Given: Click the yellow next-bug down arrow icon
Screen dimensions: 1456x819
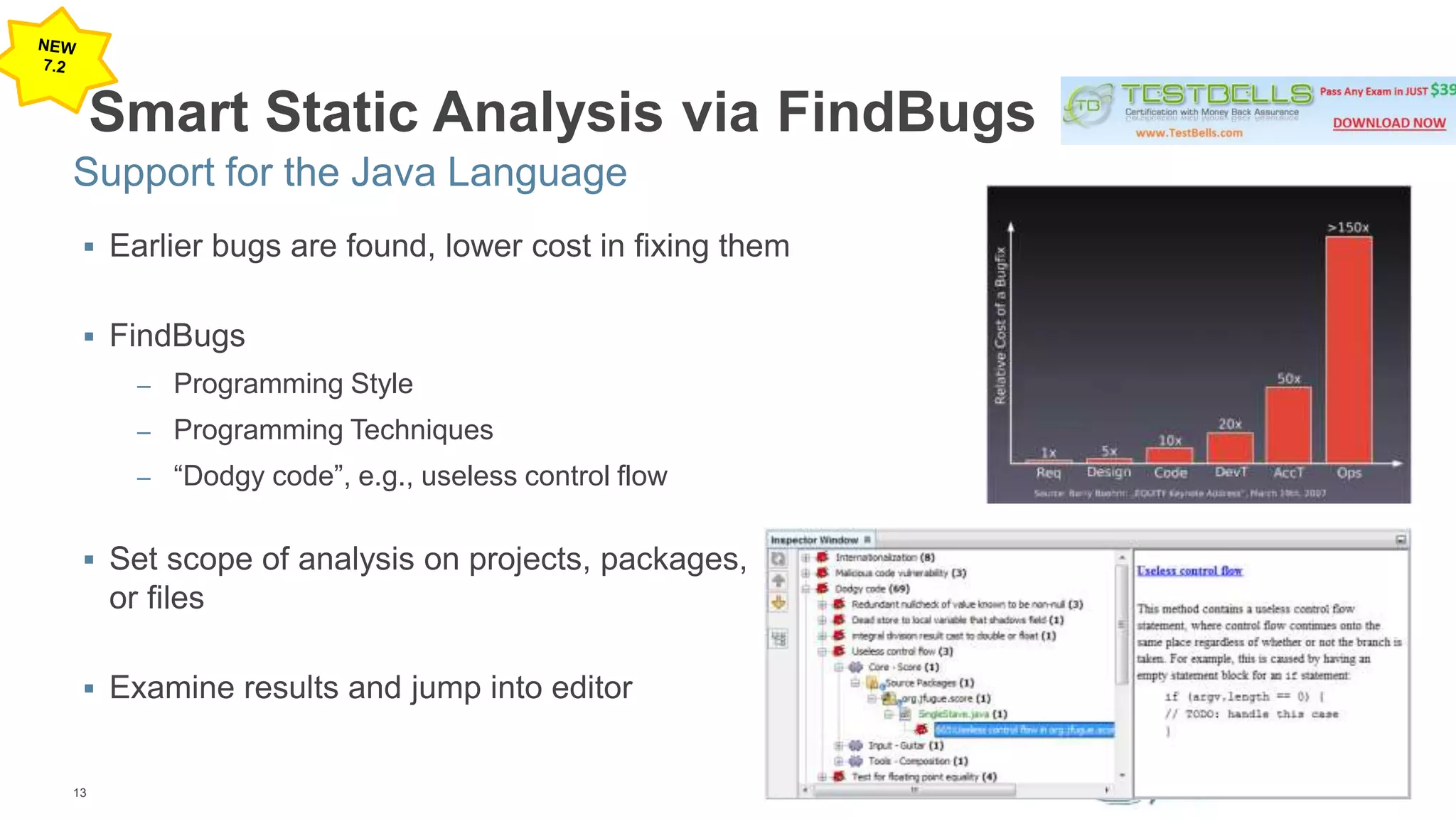Looking at the screenshot, I should (x=780, y=603).
